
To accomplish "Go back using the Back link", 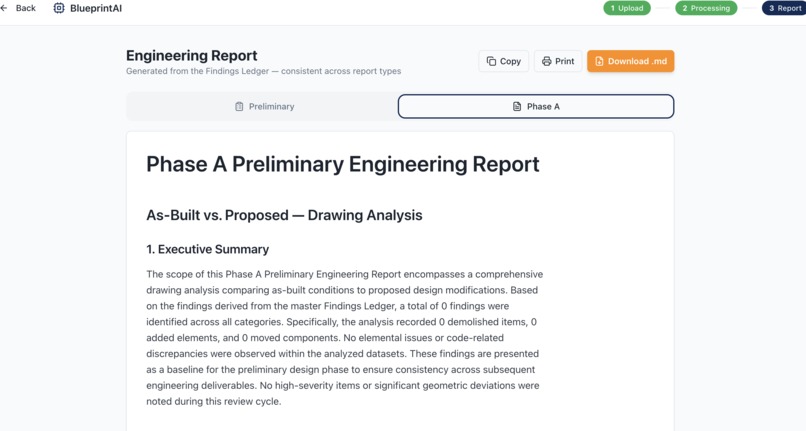I will [19, 8].
